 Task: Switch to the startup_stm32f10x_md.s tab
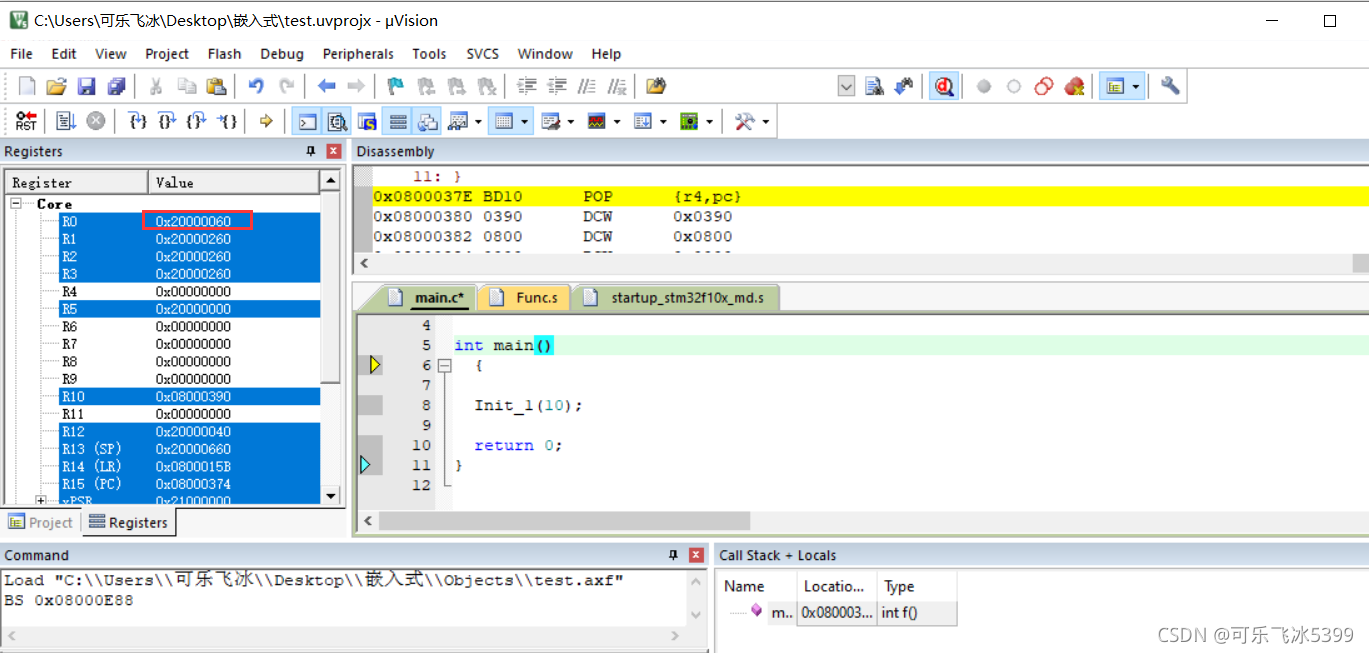pos(675,297)
